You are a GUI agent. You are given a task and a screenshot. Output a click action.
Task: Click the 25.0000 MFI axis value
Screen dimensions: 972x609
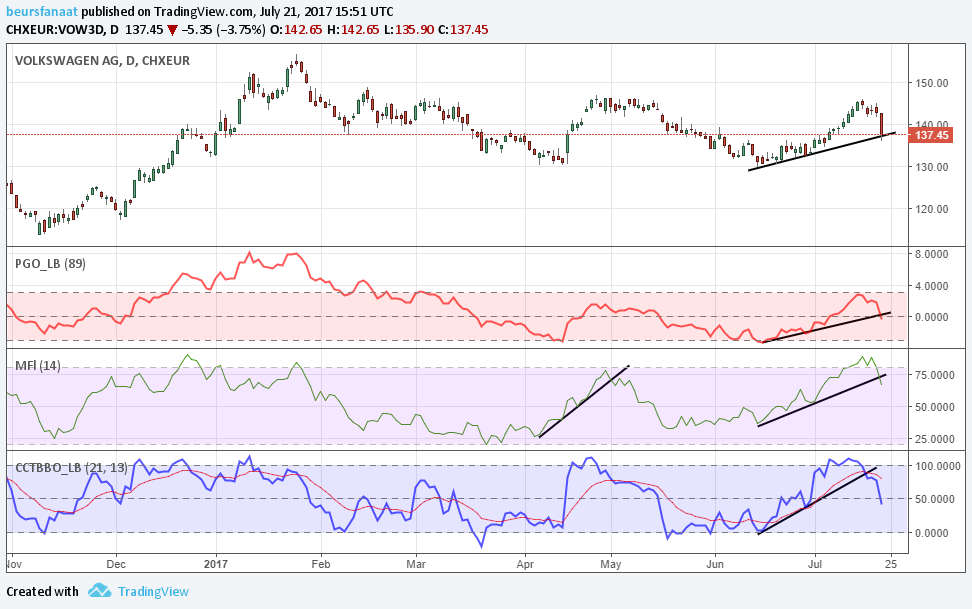(934, 439)
